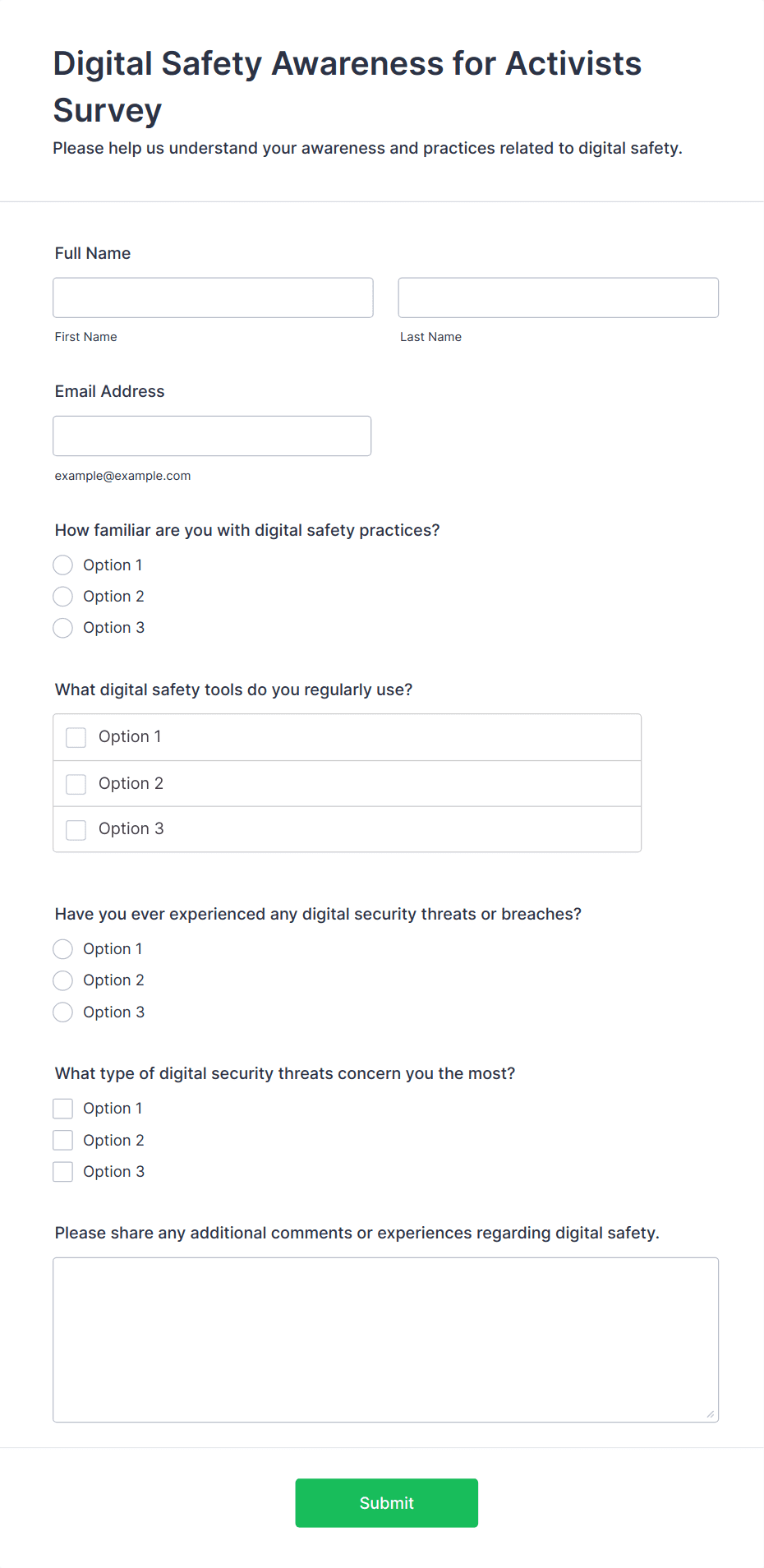The width and height of the screenshot is (764, 1568).
Task: Click the Email Address input field
Action: click(x=211, y=436)
